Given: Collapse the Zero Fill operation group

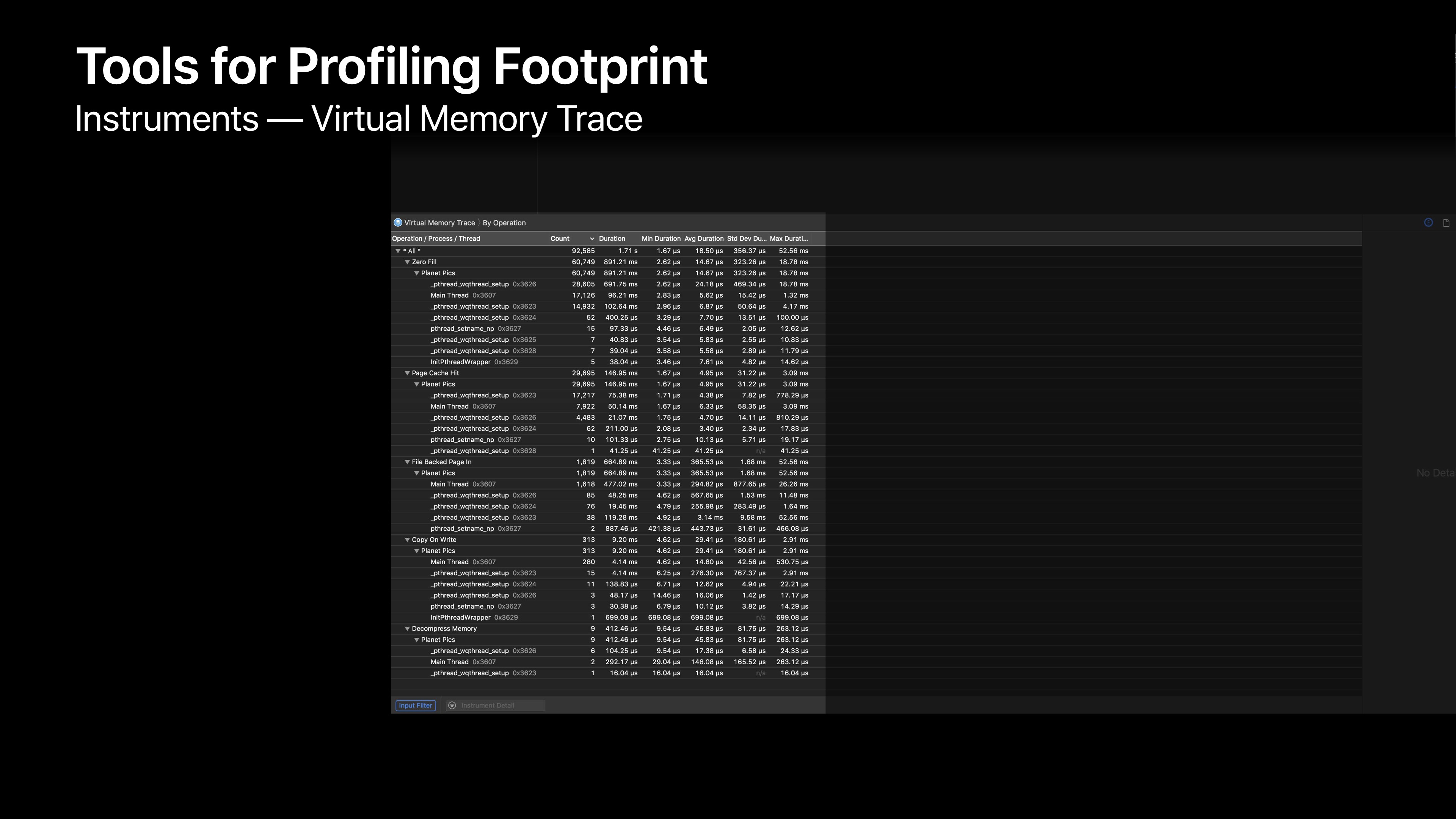Looking at the screenshot, I should 407,262.
